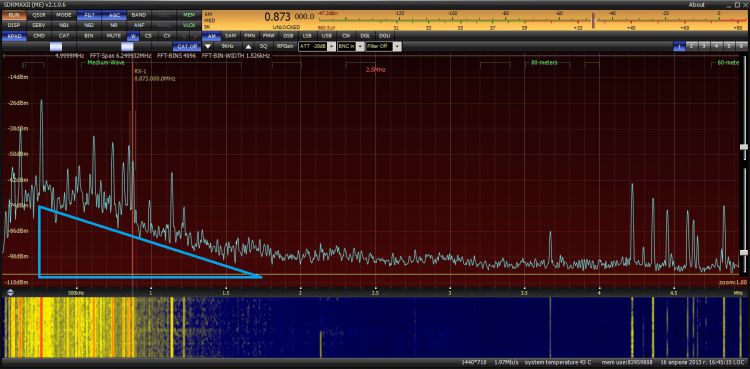Toggle the KPAD keypad button

[14, 35]
